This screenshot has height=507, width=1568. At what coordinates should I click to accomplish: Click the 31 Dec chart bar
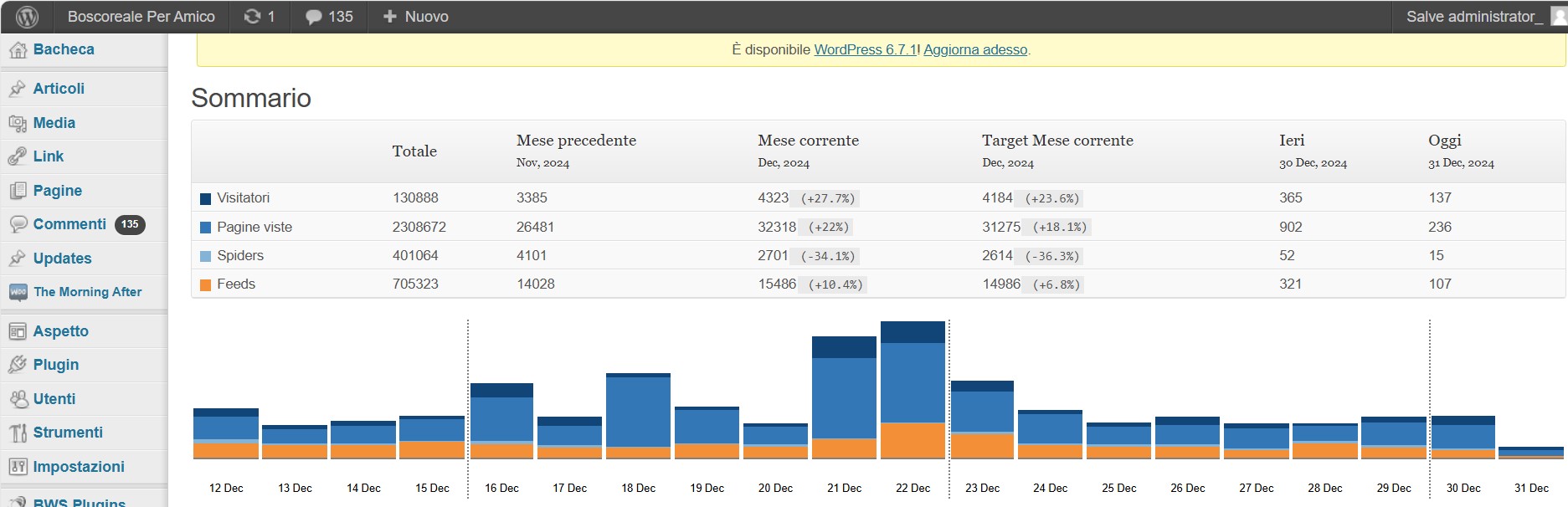(x=1531, y=453)
